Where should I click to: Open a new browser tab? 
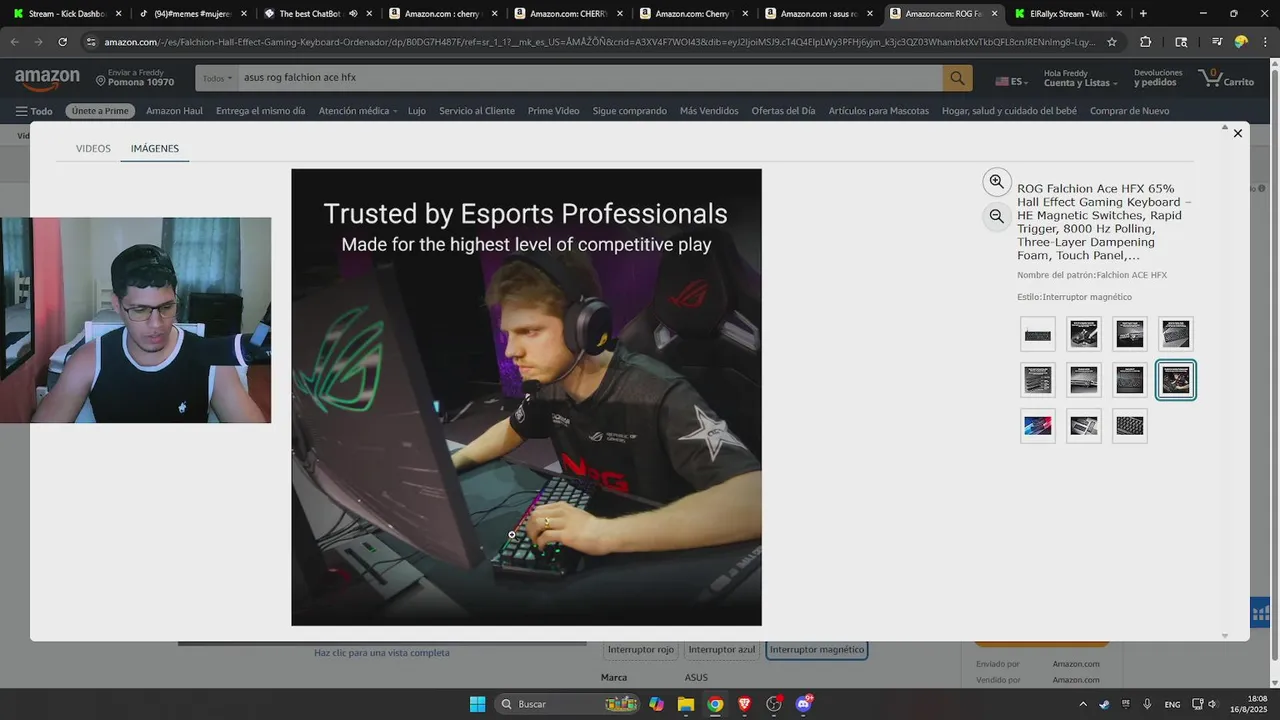[1143, 14]
